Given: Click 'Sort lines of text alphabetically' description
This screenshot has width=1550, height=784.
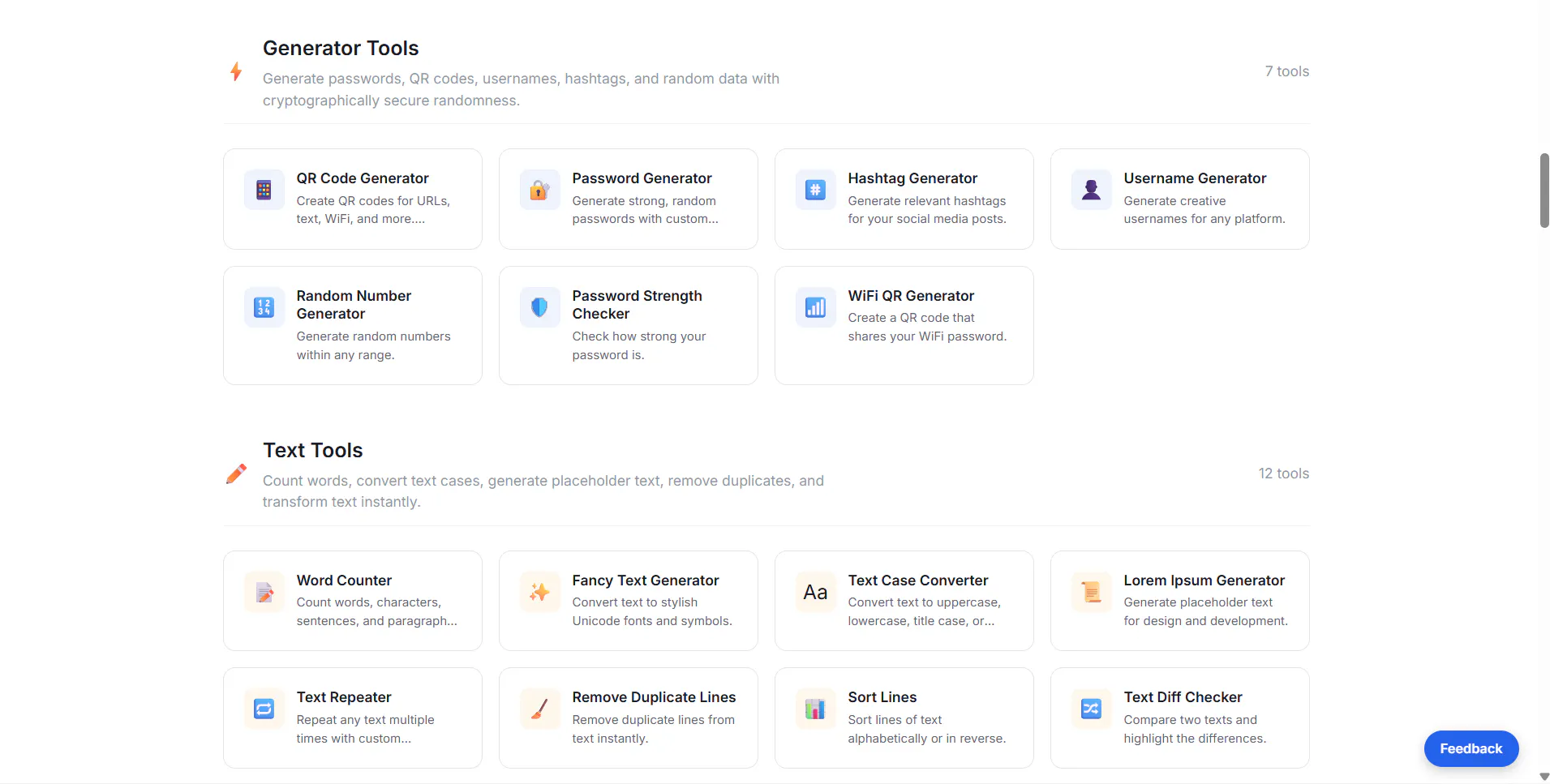Looking at the screenshot, I should [x=926, y=729].
